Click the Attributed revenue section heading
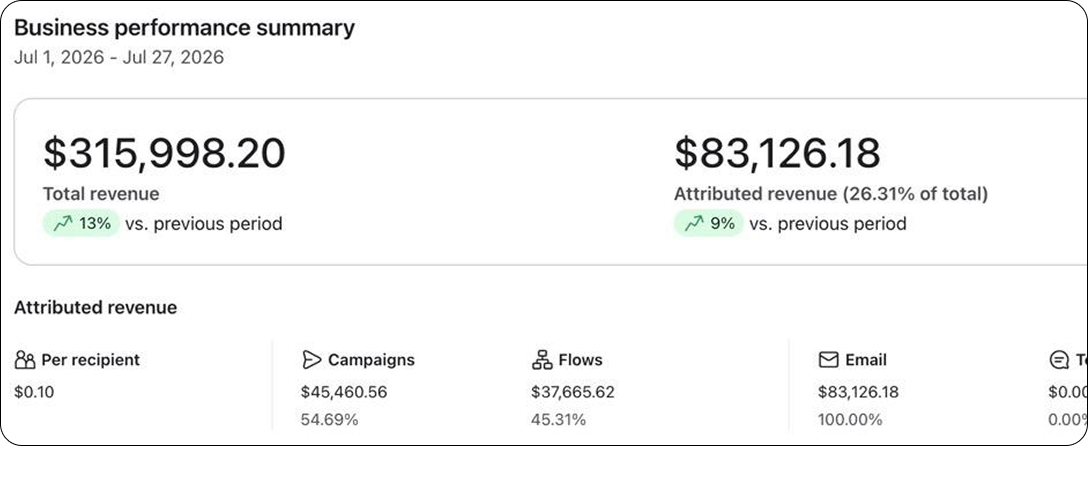1088x484 pixels. pos(96,307)
